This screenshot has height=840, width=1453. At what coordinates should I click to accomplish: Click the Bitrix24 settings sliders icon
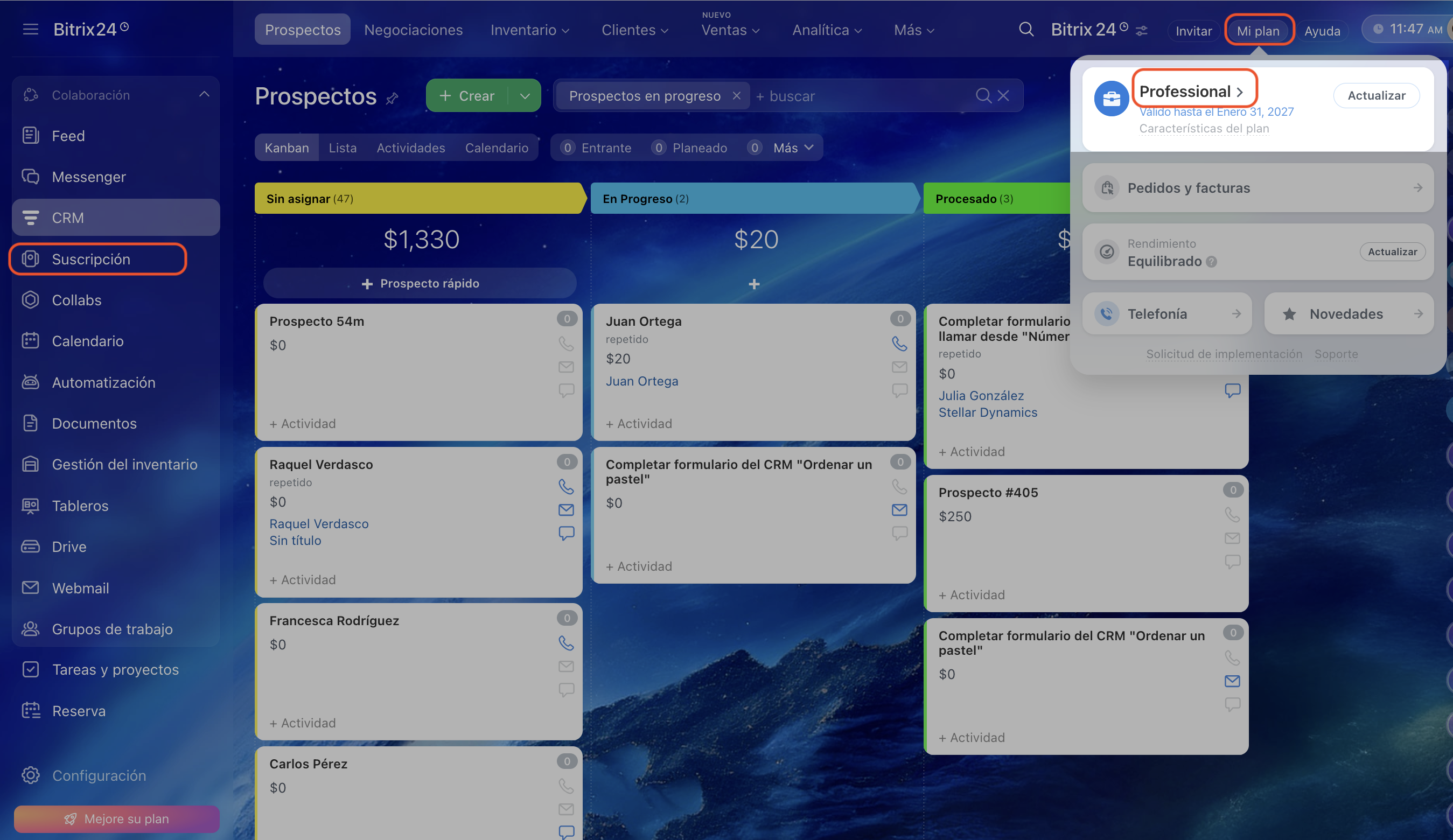coord(1142,31)
